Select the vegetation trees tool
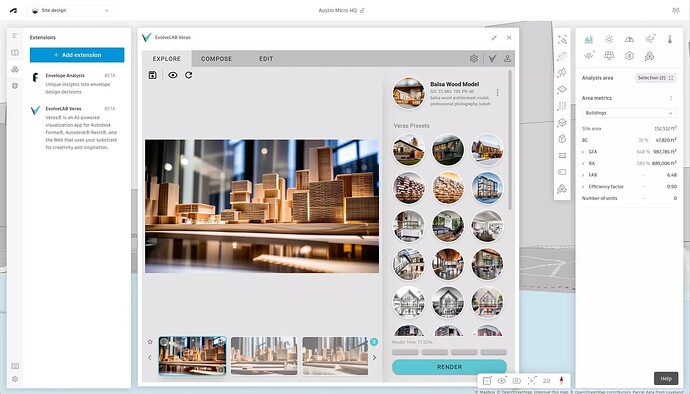The width and height of the screenshot is (690, 394). pyautogui.click(x=562, y=73)
